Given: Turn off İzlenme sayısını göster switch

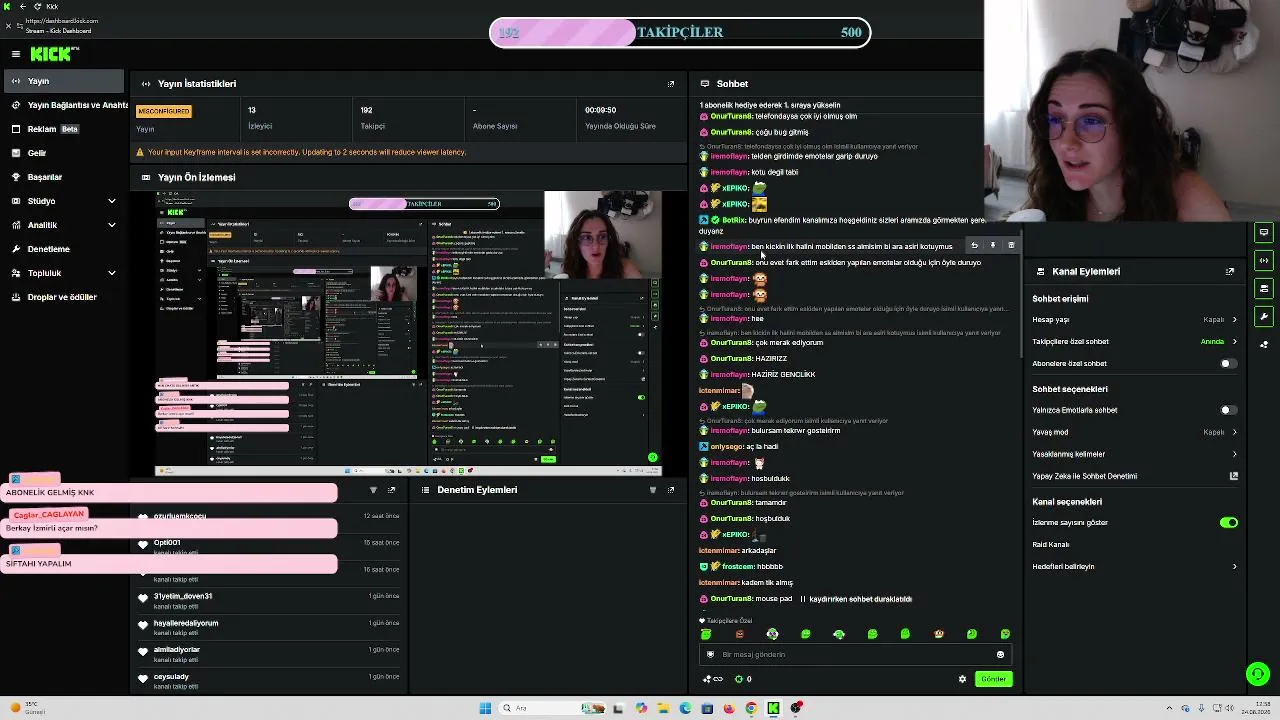Looking at the screenshot, I should pyautogui.click(x=1229, y=523).
